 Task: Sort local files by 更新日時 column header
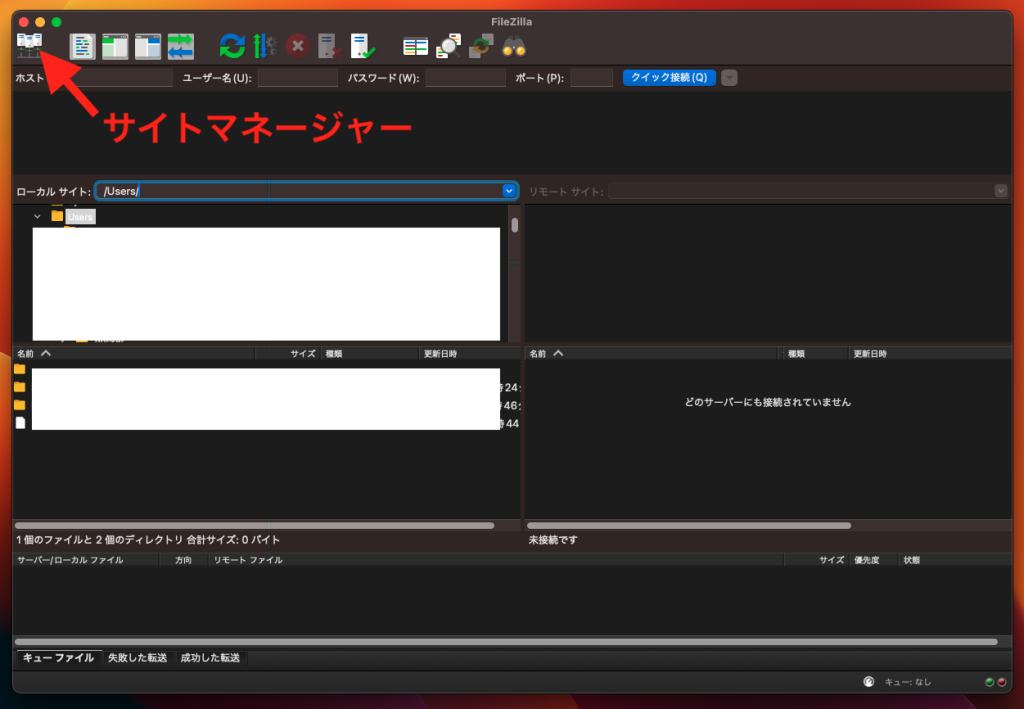pyautogui.click(x=468, y=354)
